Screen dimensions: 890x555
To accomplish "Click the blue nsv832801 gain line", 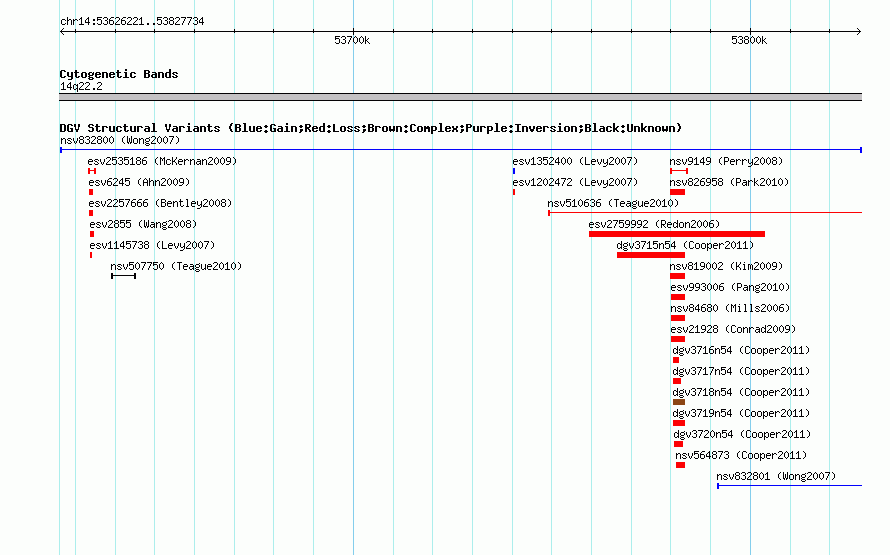I will 790,486.
